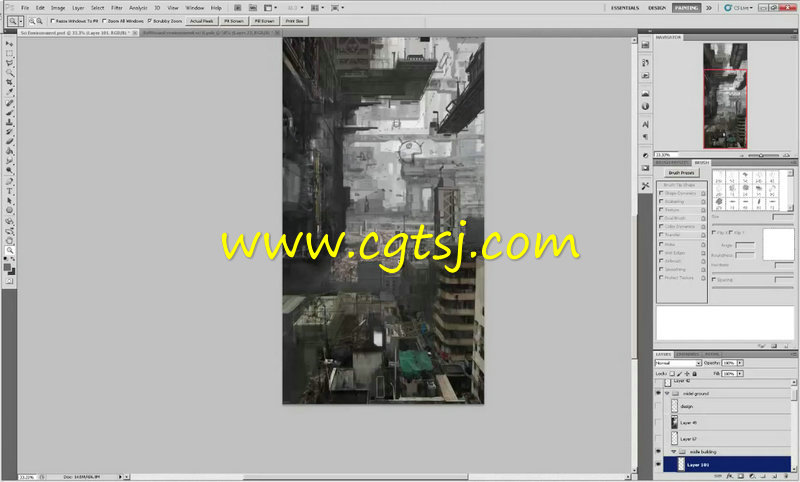Enable the Dual Brush checkbox
The height and width of the screenshot is (482, 800).
coord(661,218)
